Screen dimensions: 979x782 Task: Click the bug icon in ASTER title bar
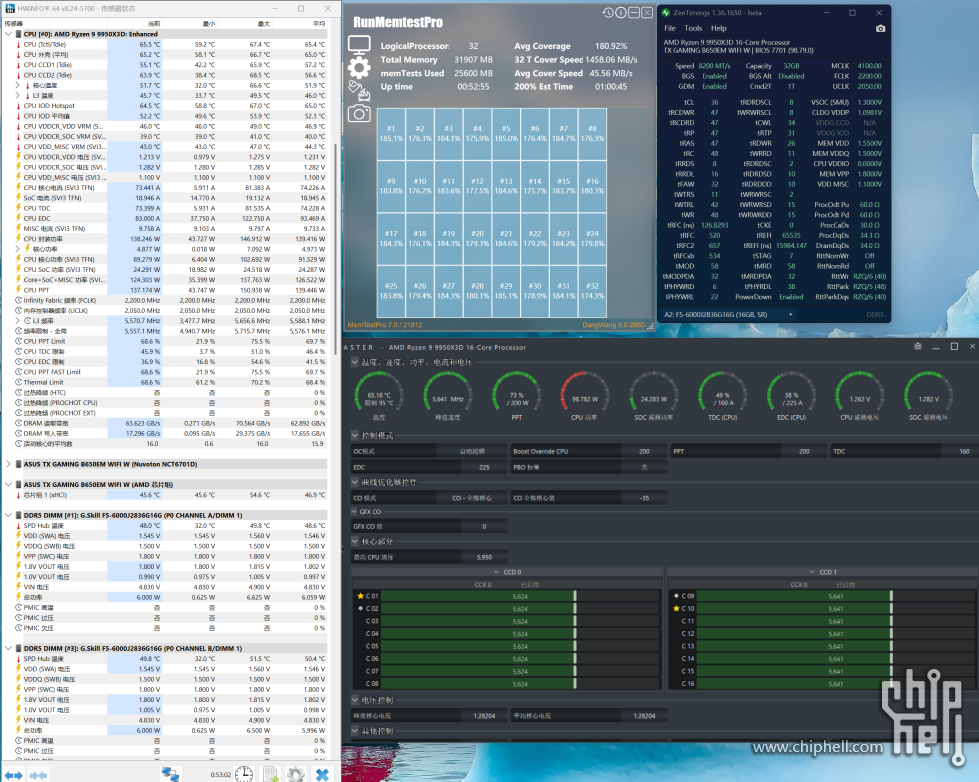(918, 347)
